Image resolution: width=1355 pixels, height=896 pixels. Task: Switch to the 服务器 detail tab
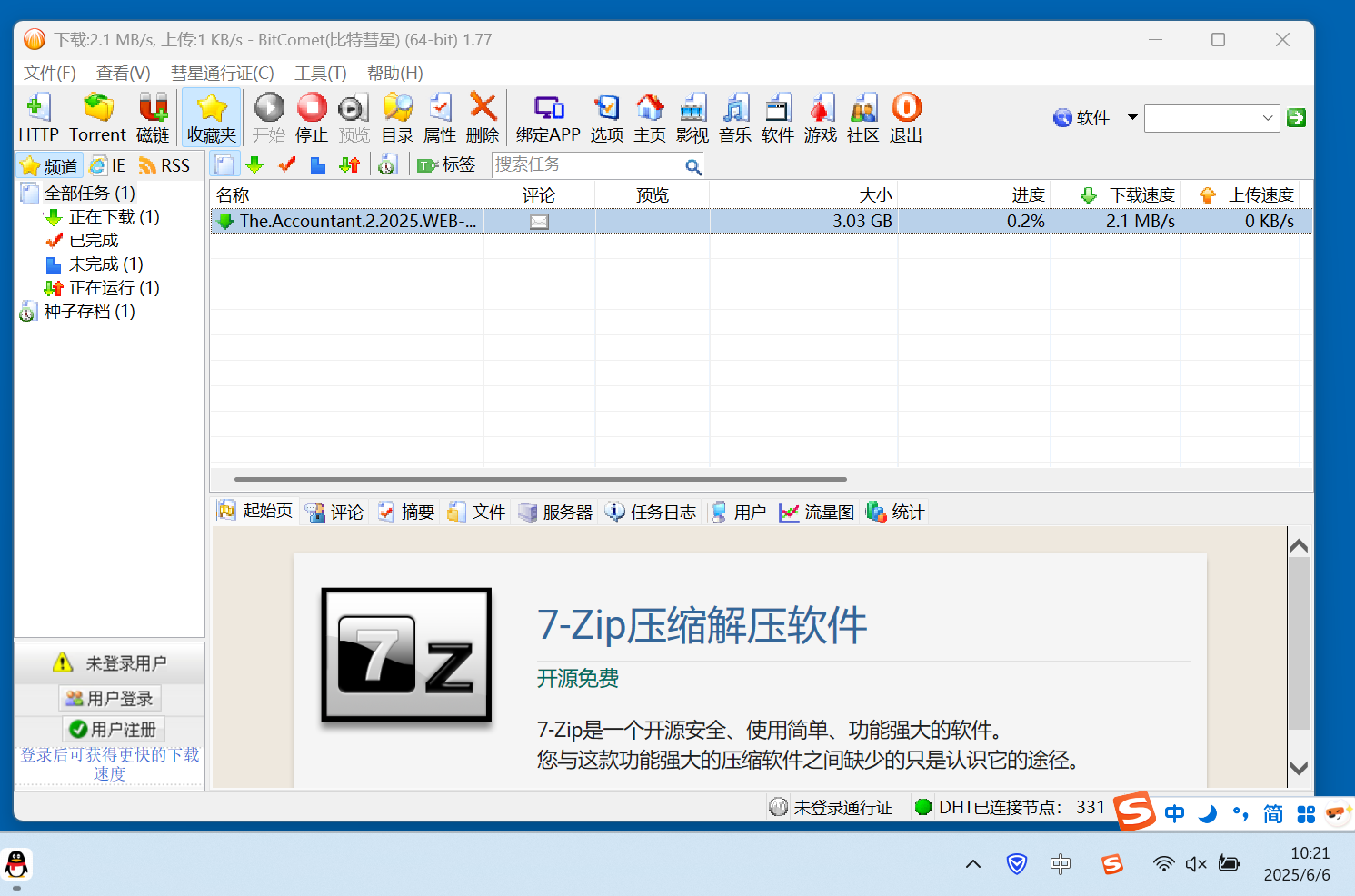click(x=555, y=512)
